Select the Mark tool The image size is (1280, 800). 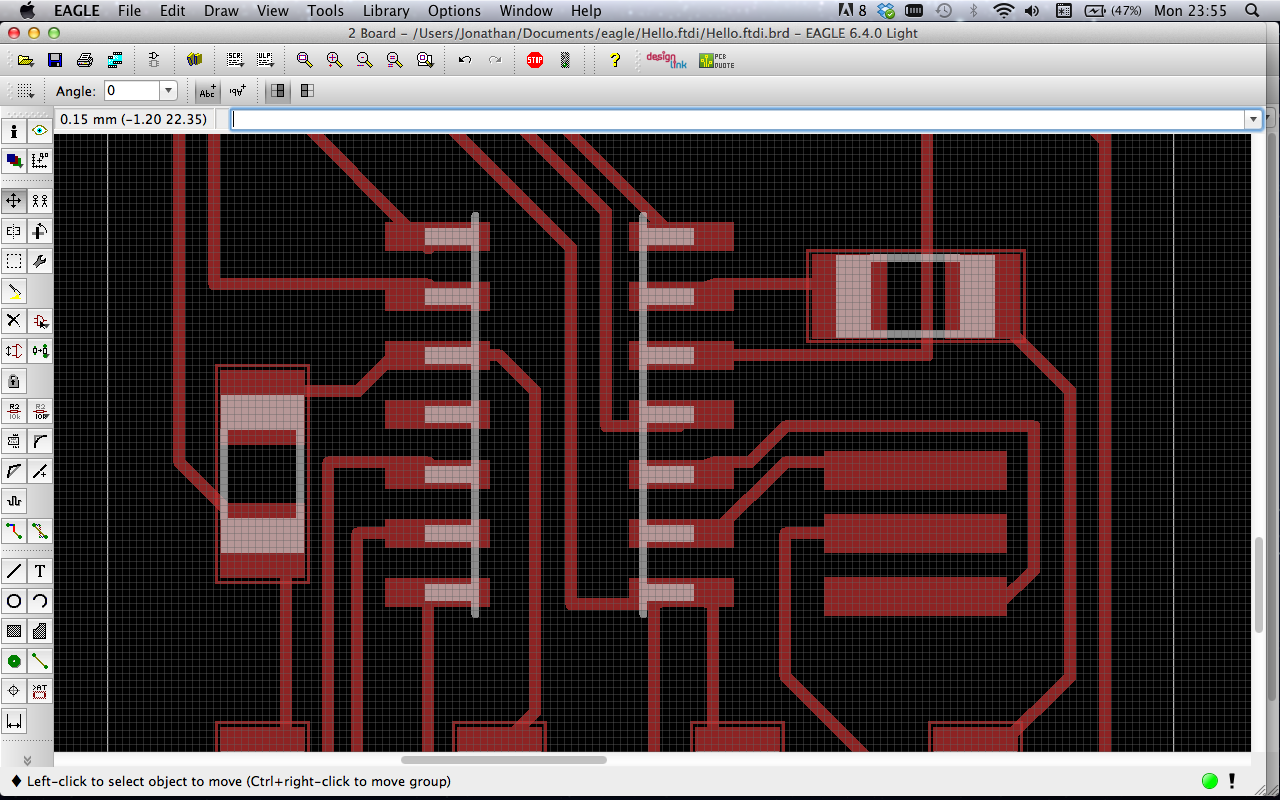[40, 159]
